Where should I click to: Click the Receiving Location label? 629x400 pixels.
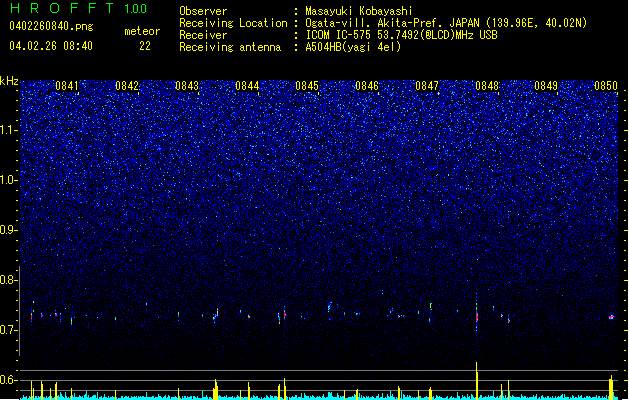point(233,23)
